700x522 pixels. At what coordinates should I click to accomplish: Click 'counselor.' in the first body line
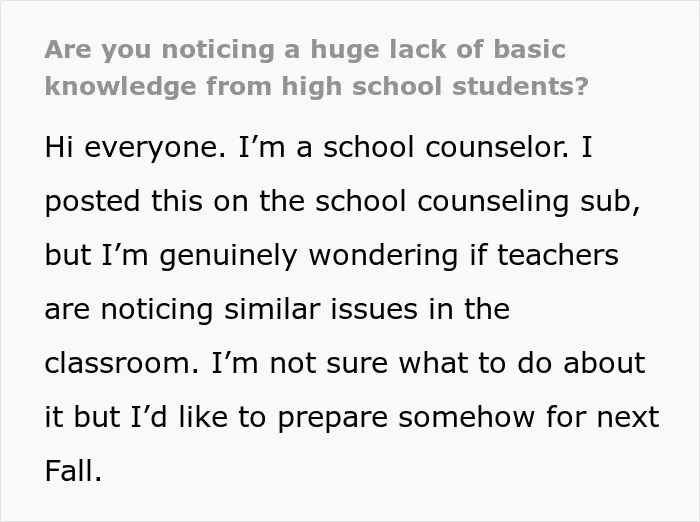coord(497,146)
